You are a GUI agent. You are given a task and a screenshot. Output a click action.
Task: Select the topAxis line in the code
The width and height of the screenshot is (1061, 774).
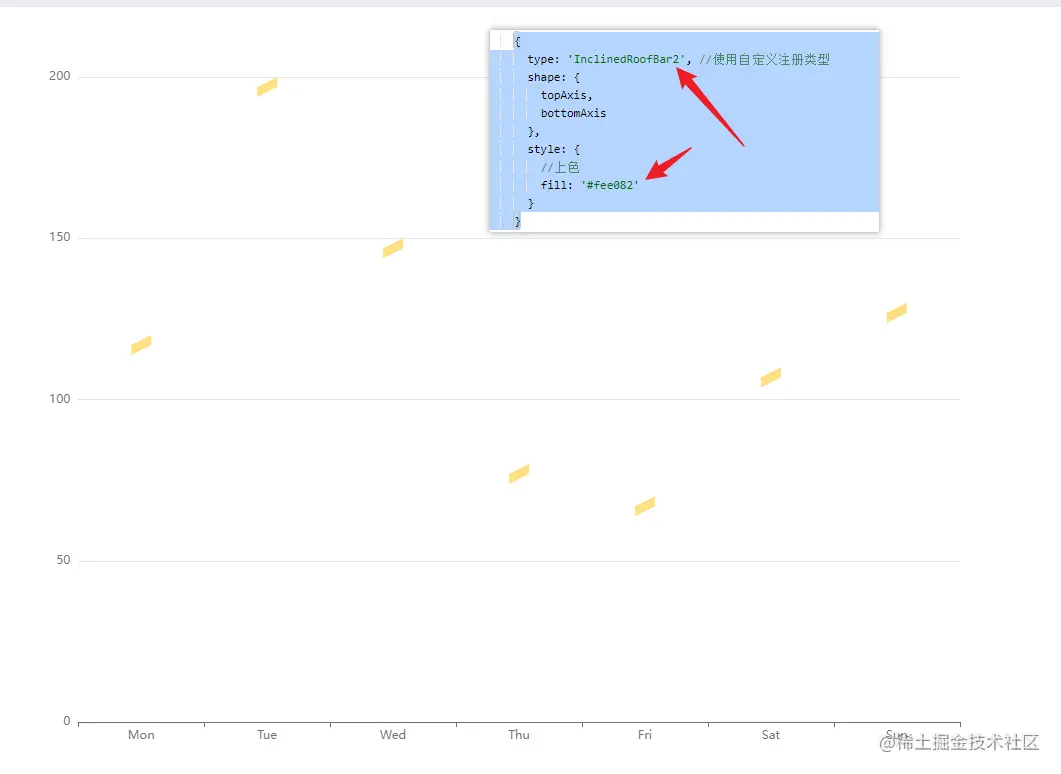click(x=565, y=95)
